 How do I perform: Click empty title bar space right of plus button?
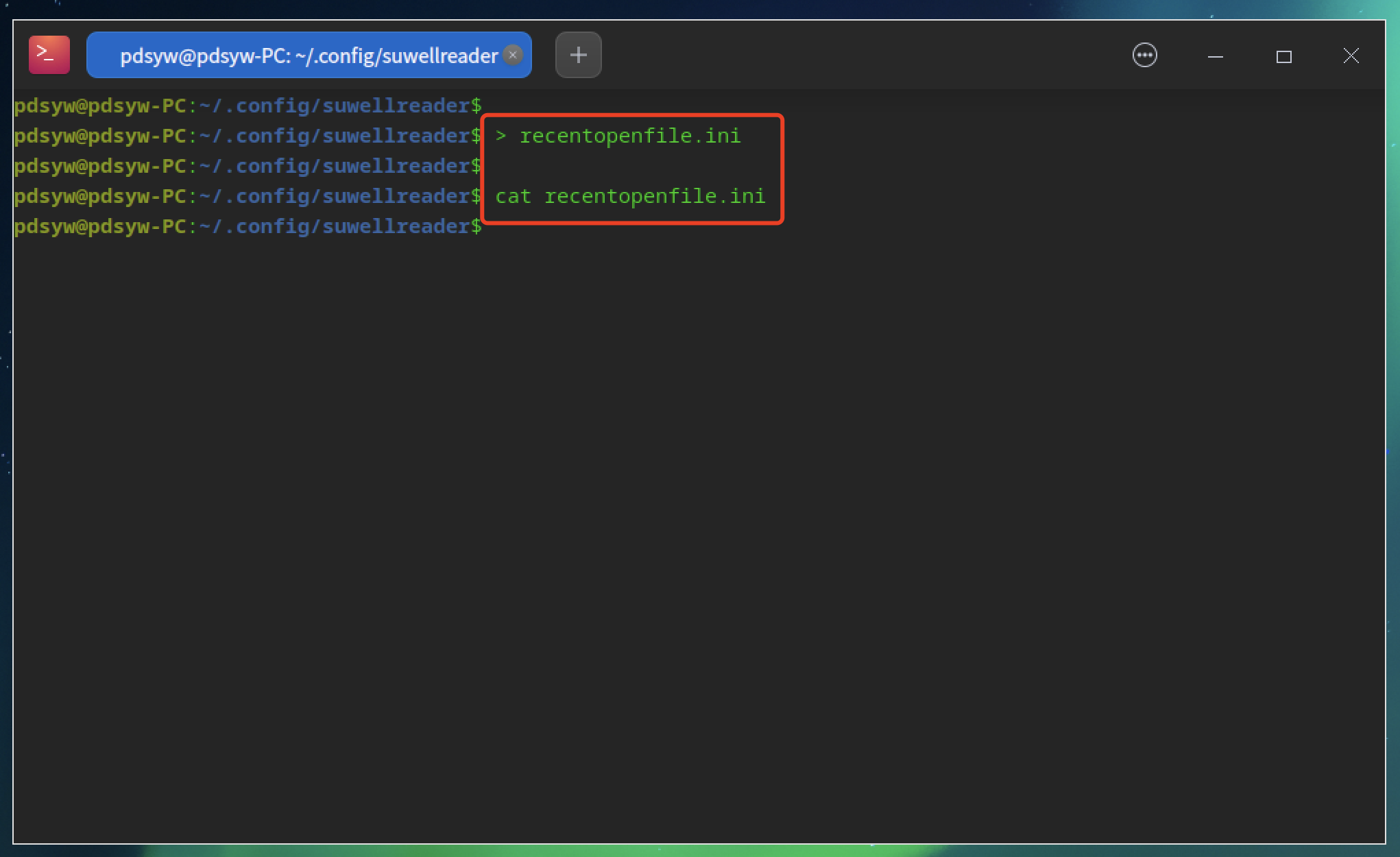[857, 55]
